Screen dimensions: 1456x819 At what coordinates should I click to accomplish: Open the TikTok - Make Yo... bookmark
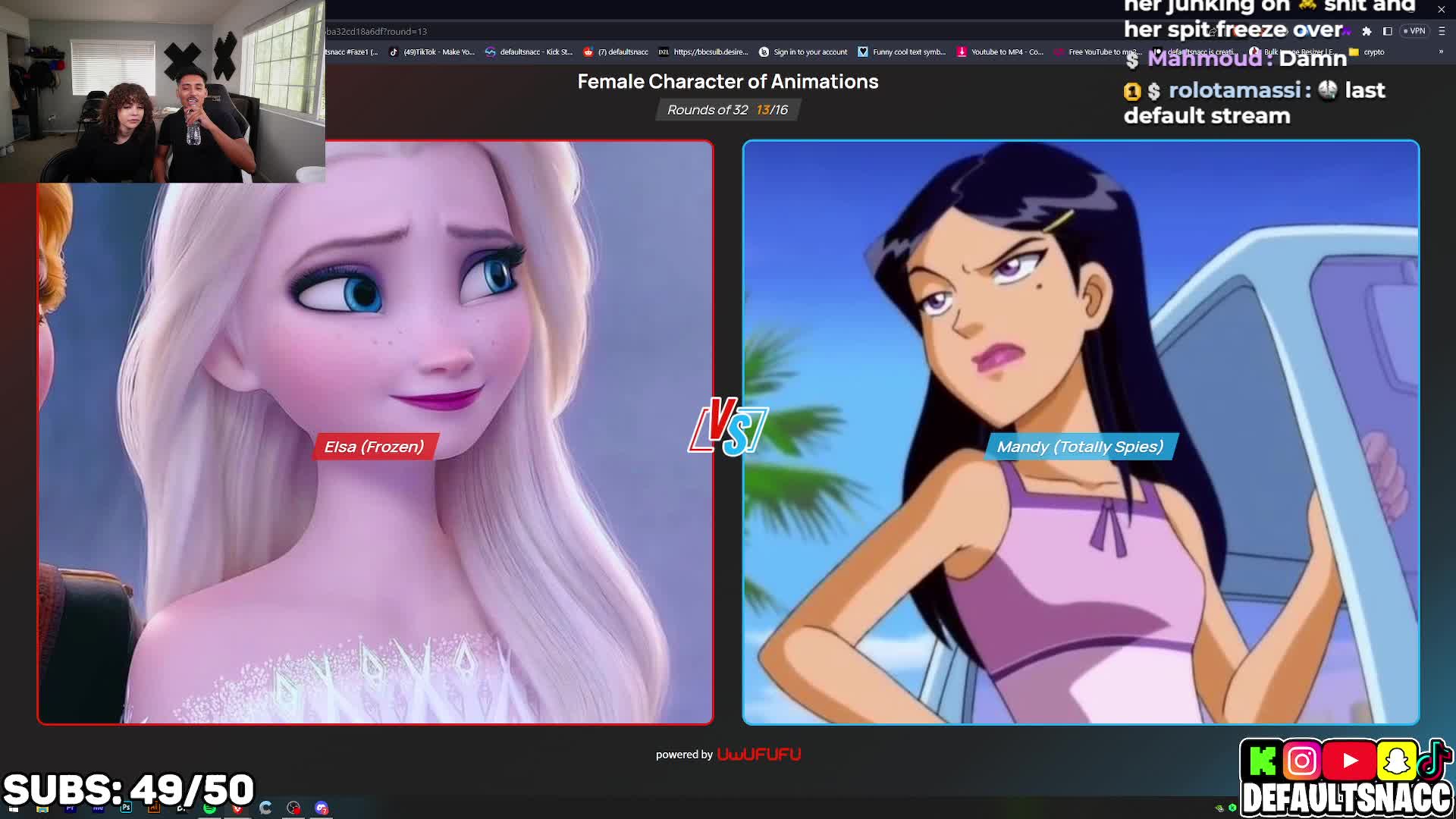point(431,52)
